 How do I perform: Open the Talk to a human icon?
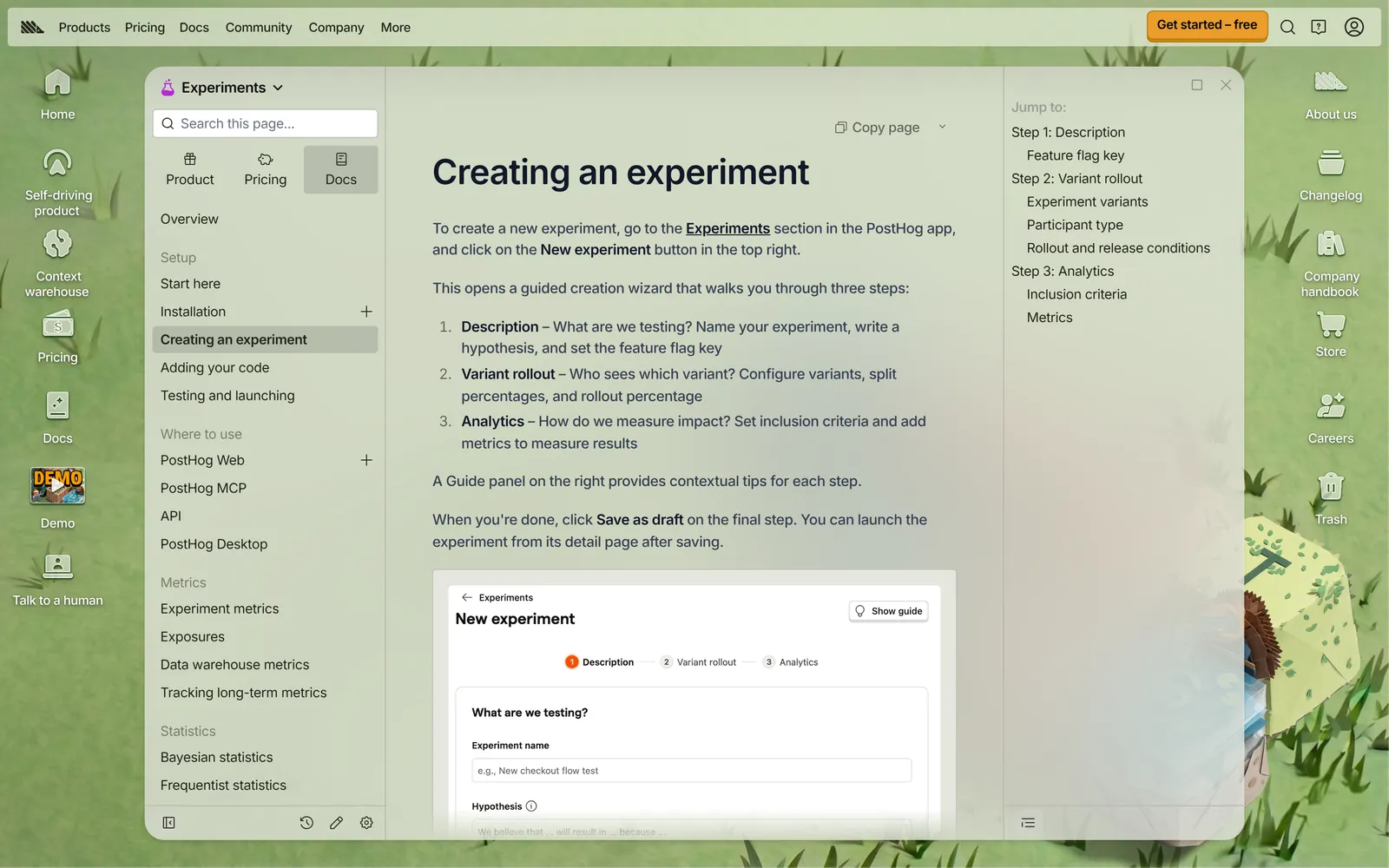tap(57, 580)
